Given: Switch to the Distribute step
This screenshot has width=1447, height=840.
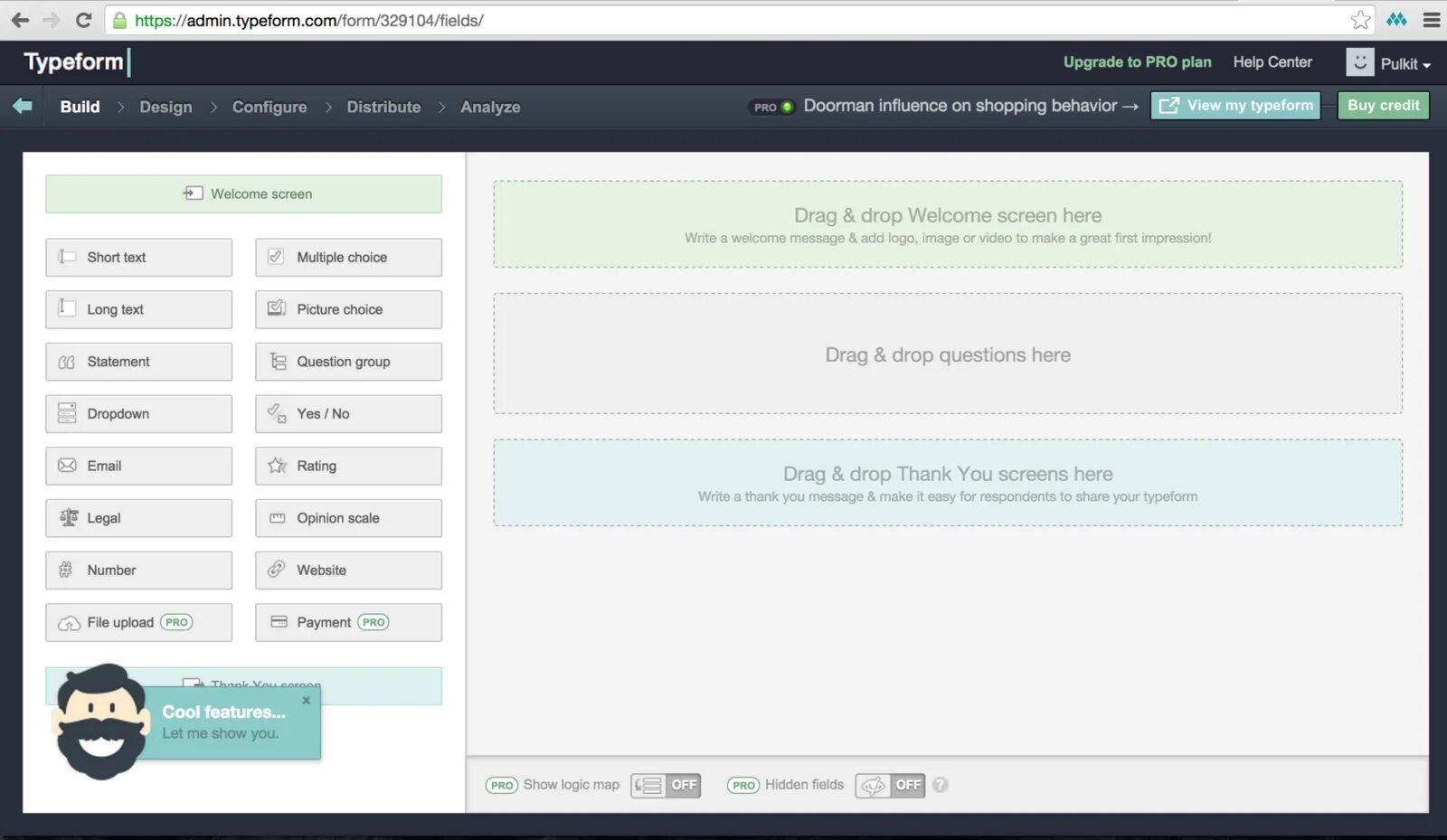Looking at the screenshot, I should click(x=383, y=107).
